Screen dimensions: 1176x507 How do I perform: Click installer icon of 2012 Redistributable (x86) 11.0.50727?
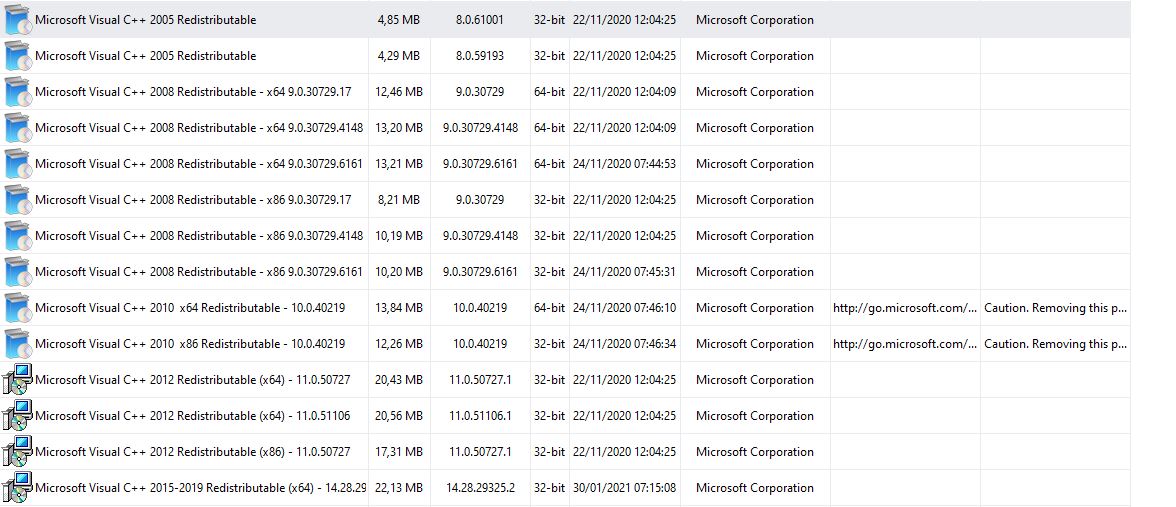tap(18, 452)
